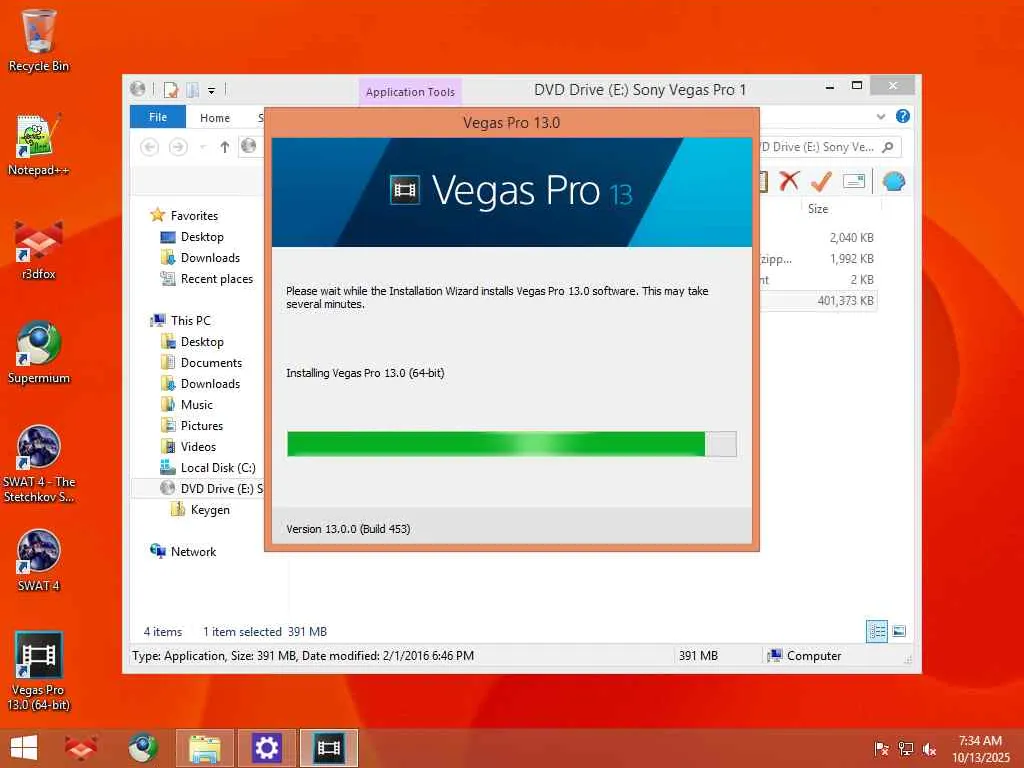Click the muted volume tray icon
The height and width of the screenshot is (768, 1024).
coord(929,749)
